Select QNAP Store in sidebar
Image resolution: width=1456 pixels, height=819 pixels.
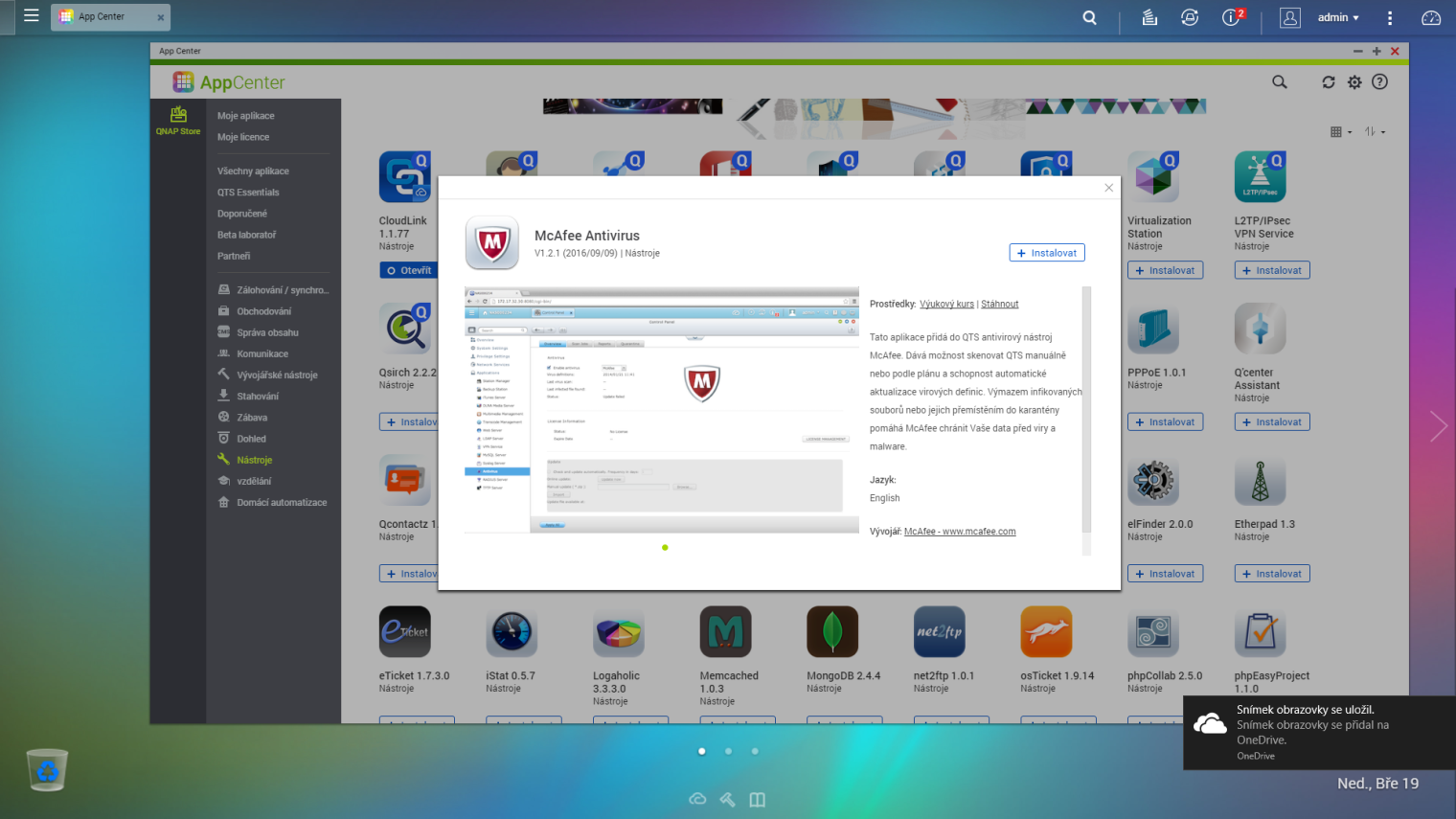coord(178,121)
